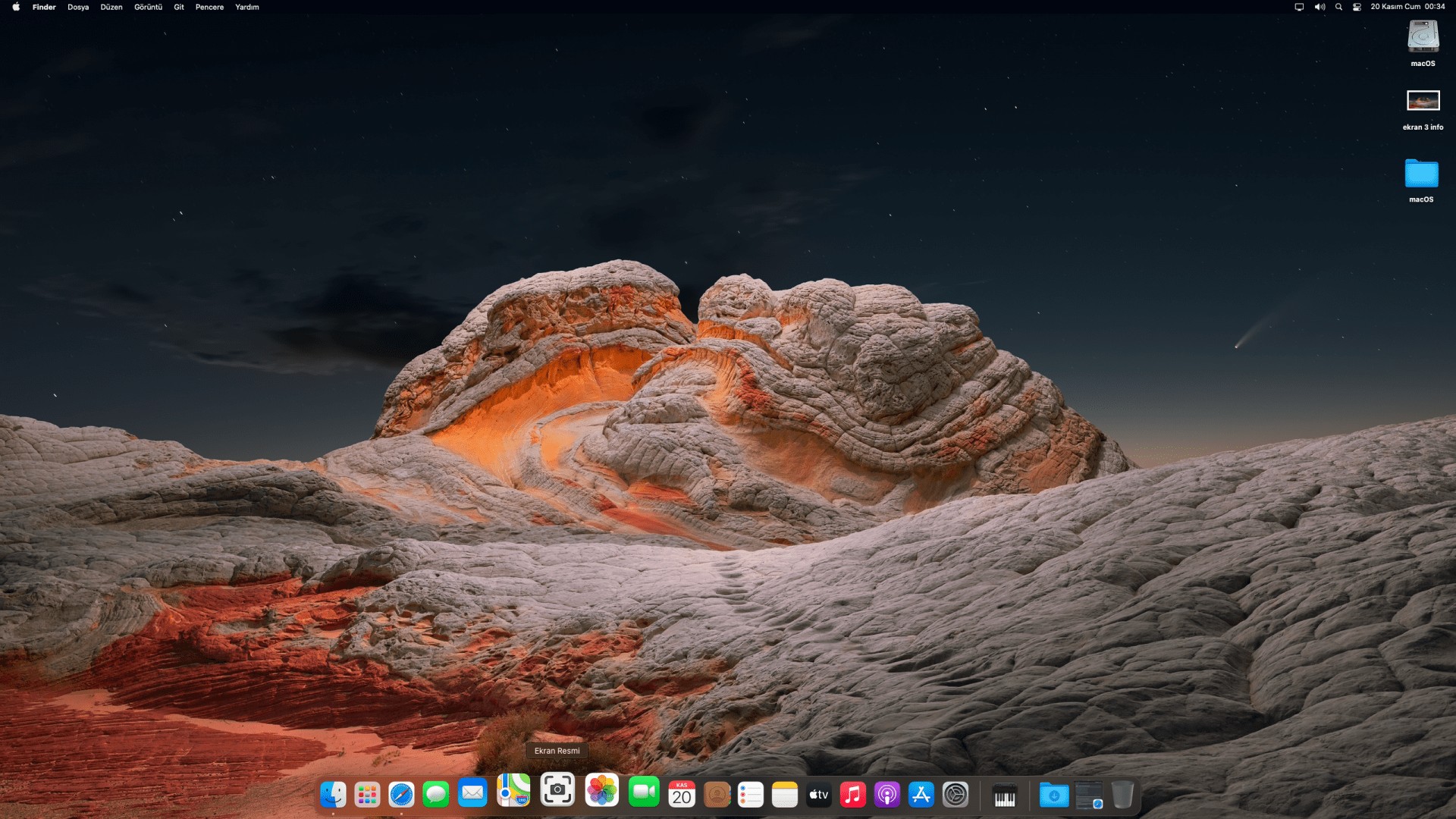Open the Pencere menu
Screen dimensions: 1456x819
pyautogui.click(x=209, y=7)
